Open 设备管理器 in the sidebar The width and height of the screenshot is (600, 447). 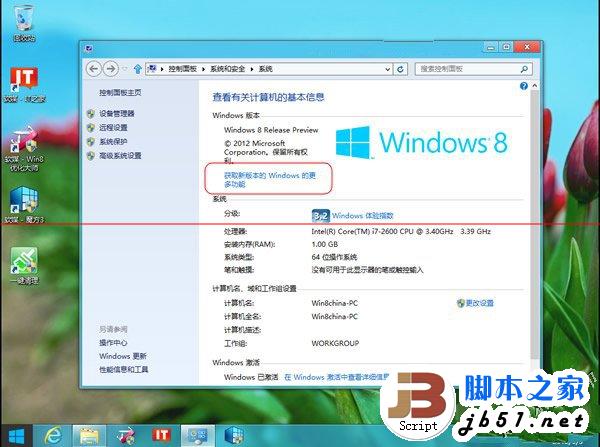[x=117, y=114]
